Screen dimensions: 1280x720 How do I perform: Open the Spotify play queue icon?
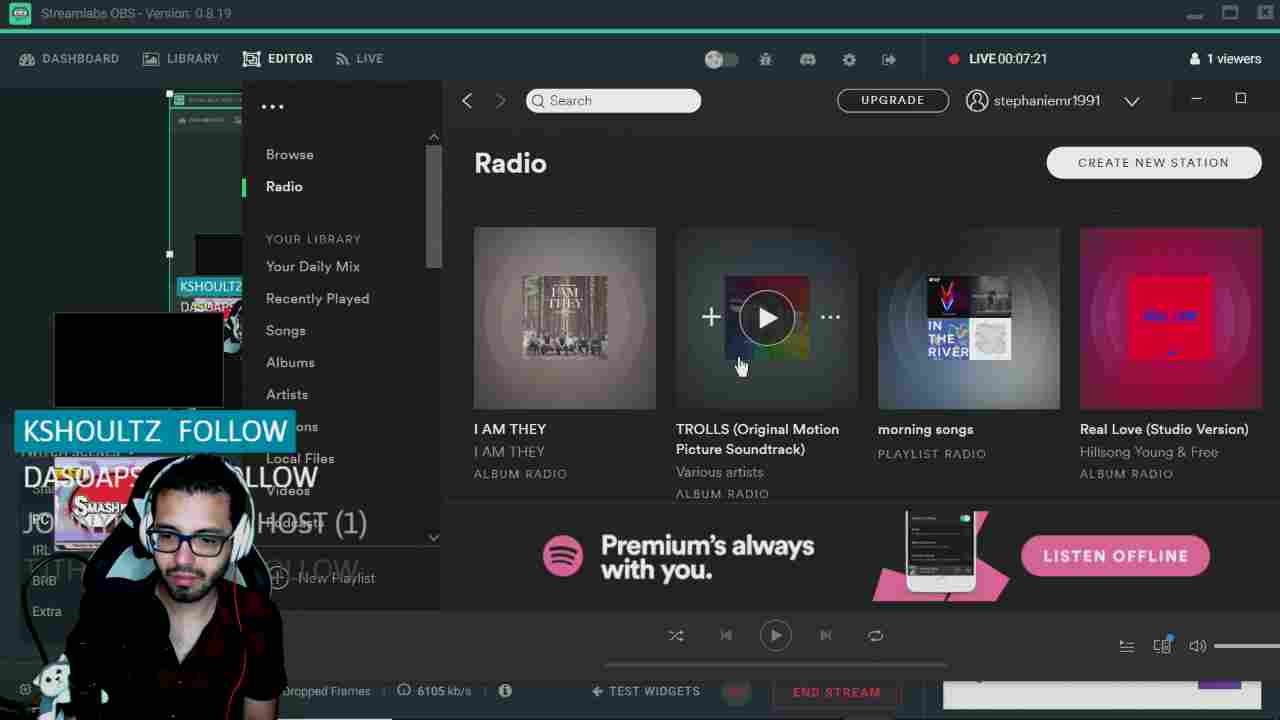click(x=1127, y=646)
